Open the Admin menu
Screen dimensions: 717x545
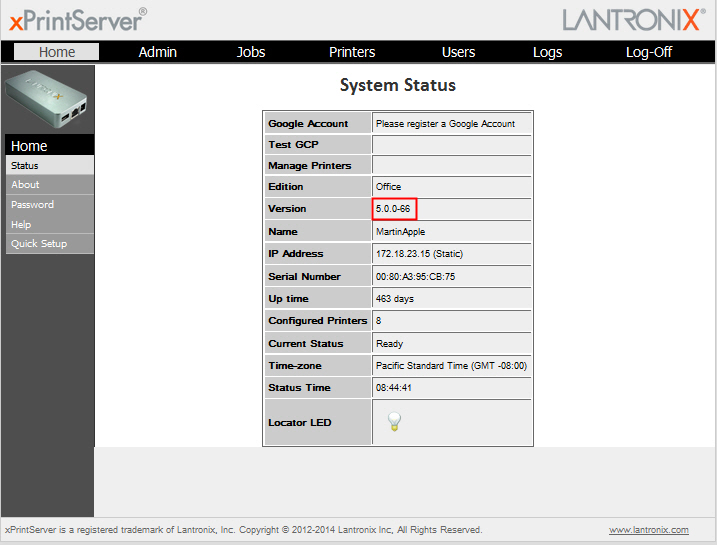158,52
